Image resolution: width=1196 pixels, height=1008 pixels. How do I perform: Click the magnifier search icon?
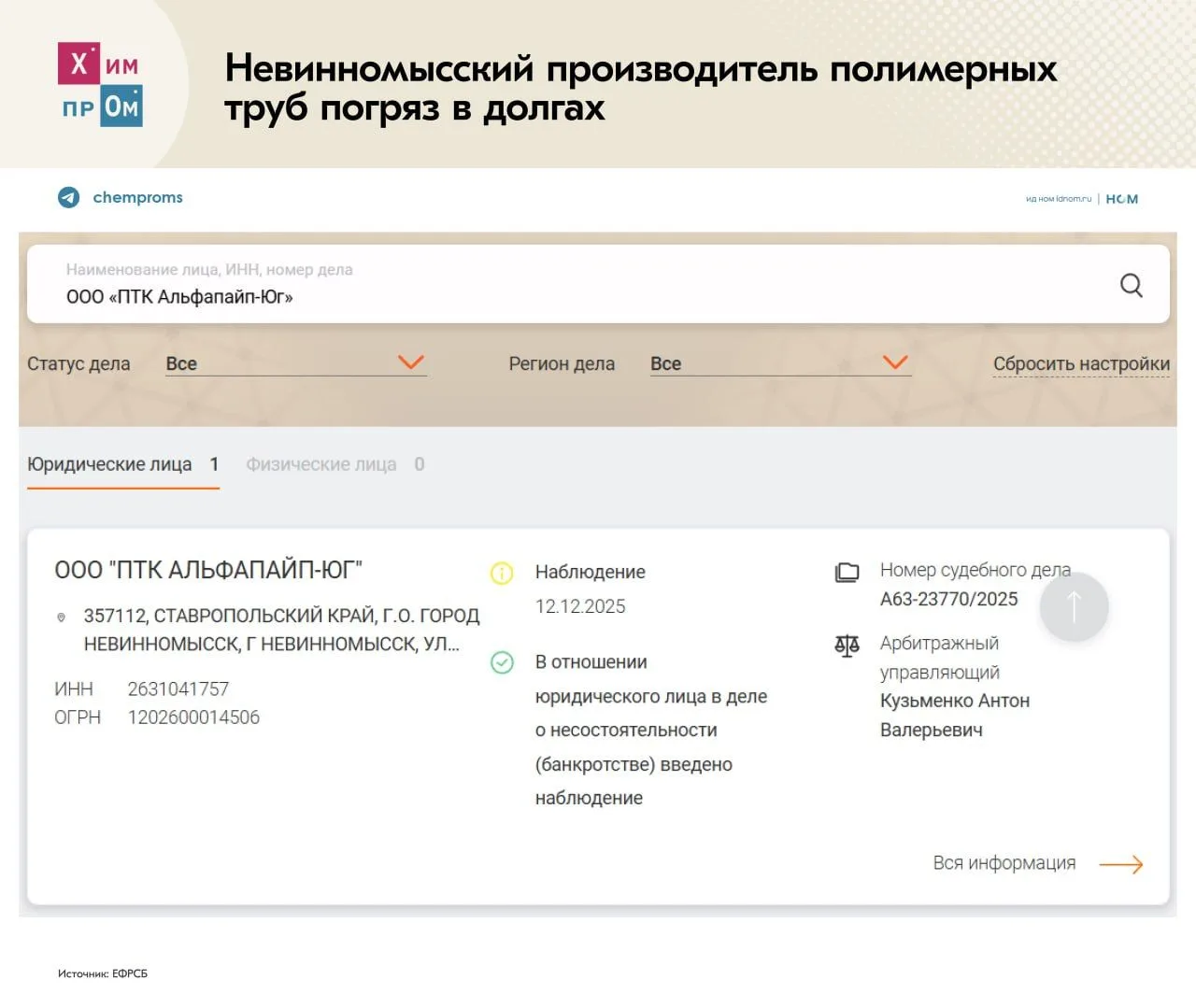tap(1131, 285)
